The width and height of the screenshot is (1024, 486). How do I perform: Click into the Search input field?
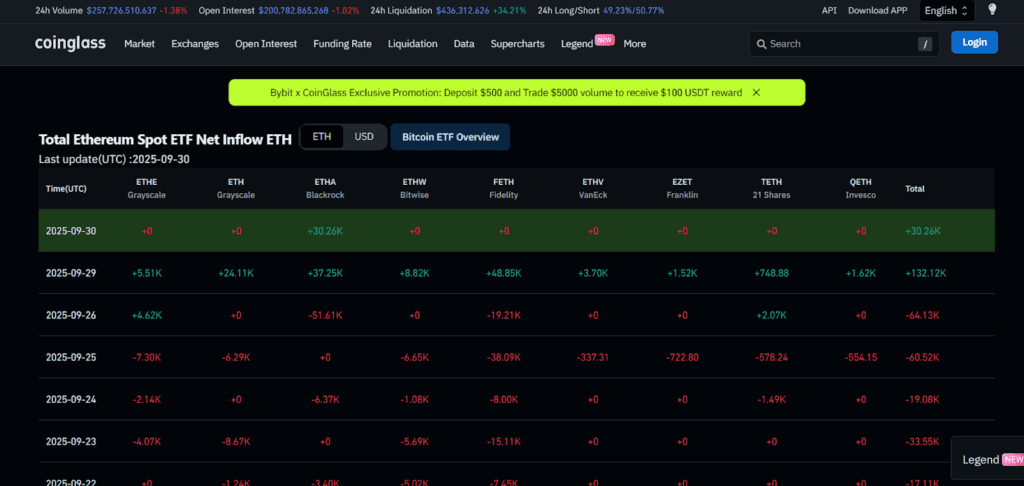tap(840, 44)
